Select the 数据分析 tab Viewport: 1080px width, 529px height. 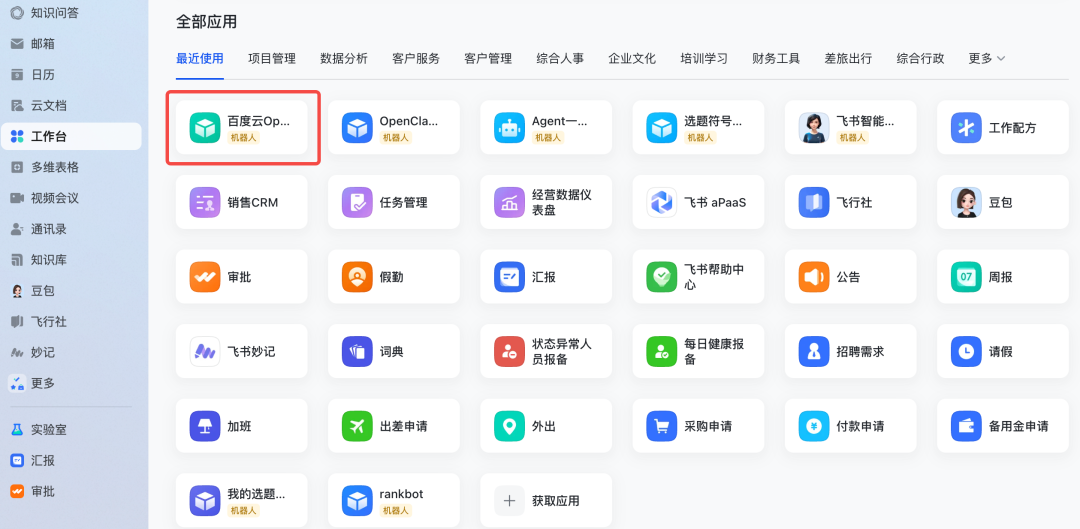344,59
